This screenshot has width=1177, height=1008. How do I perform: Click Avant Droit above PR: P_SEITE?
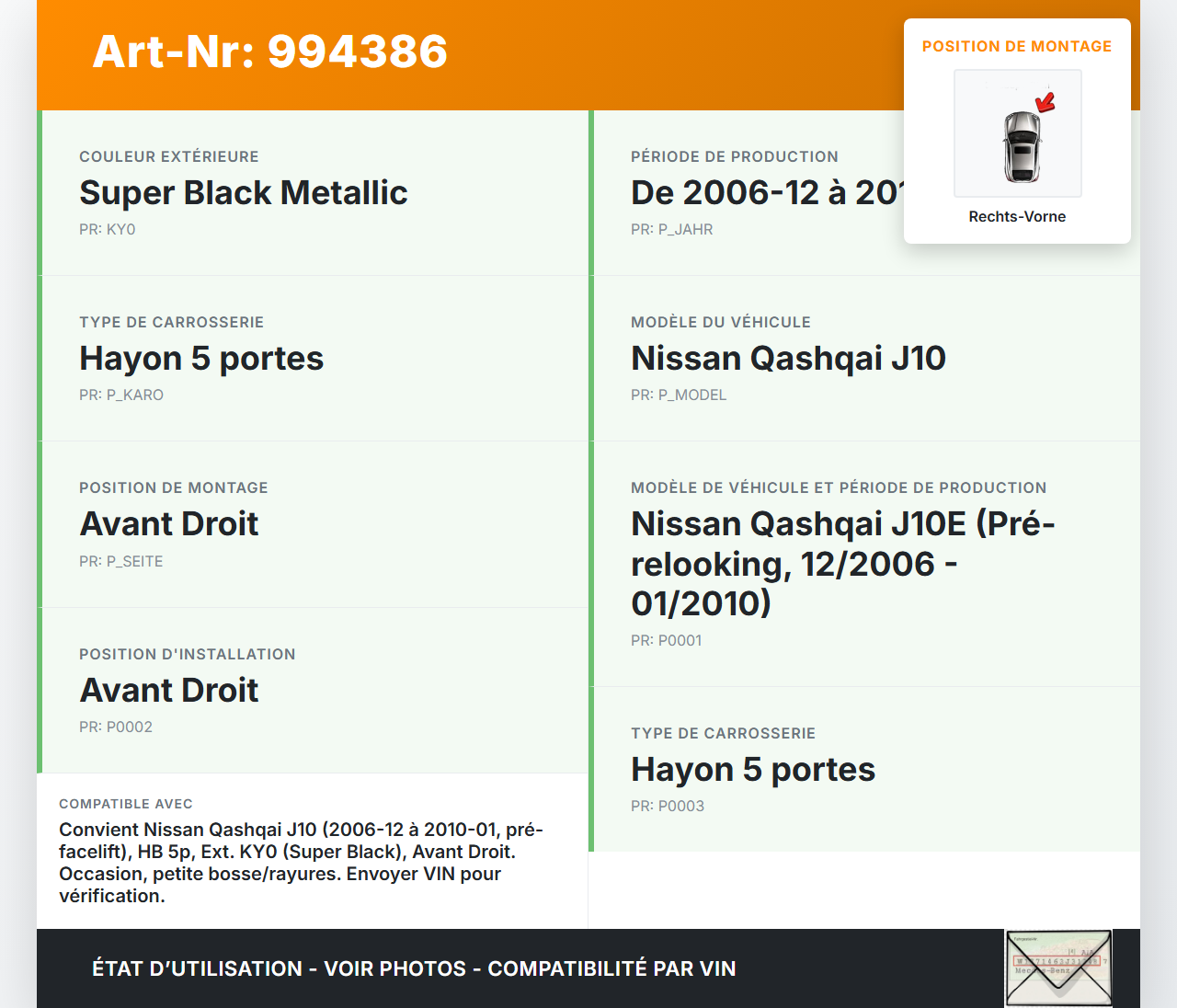pyautogui.click(x=169, y=523)
